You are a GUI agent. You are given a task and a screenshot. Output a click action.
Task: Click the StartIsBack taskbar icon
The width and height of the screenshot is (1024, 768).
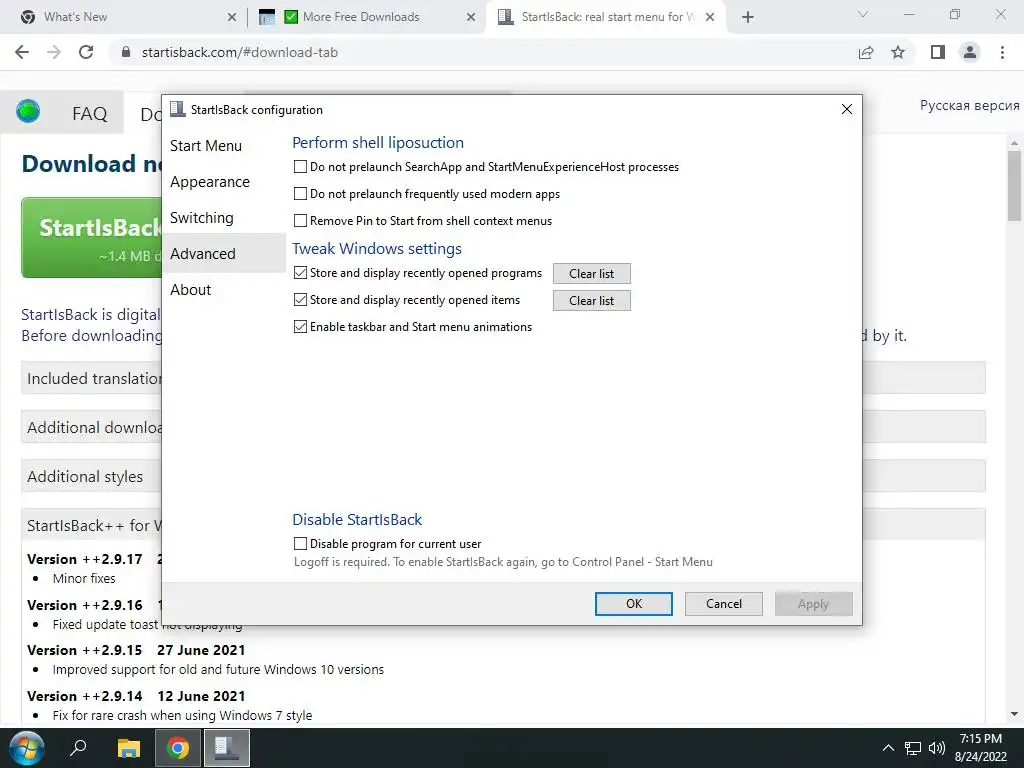(x=227, y=748)
